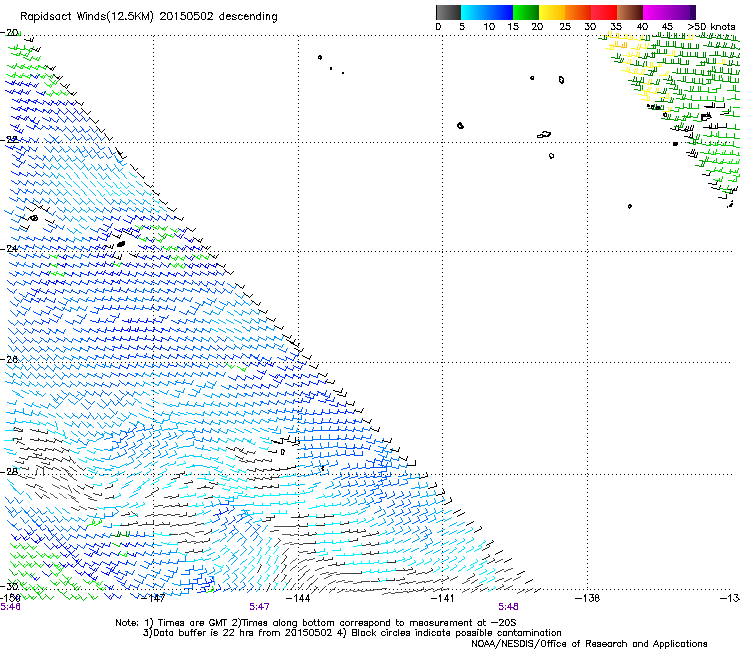The width and height of the screenshot is (740, 650).
Task: Click the longitude label '-141'
Action: pyautogui.click(x=442, y=598)
